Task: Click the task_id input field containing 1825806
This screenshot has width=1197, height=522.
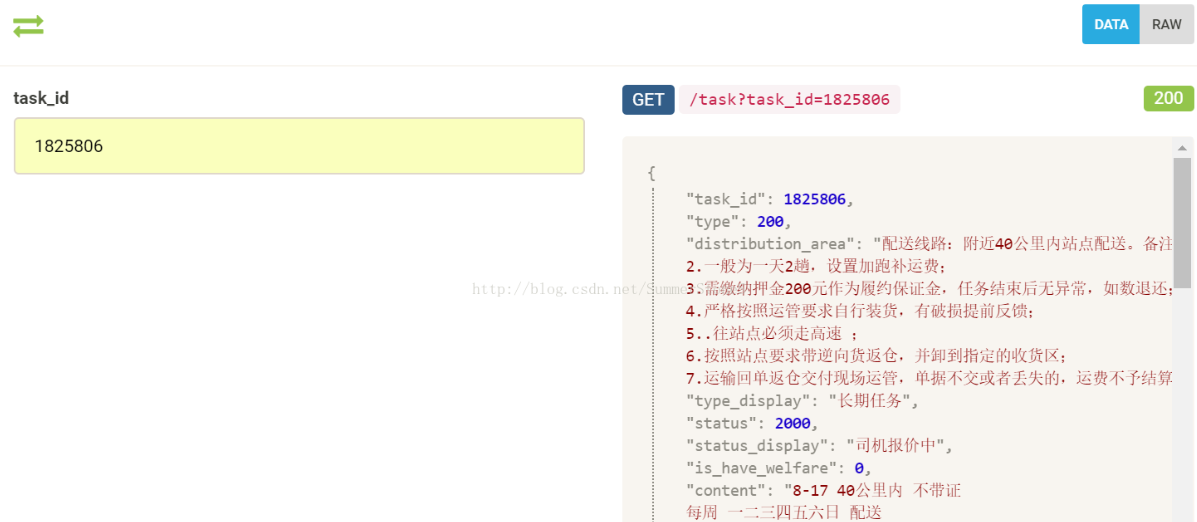Action: point(299,146)
